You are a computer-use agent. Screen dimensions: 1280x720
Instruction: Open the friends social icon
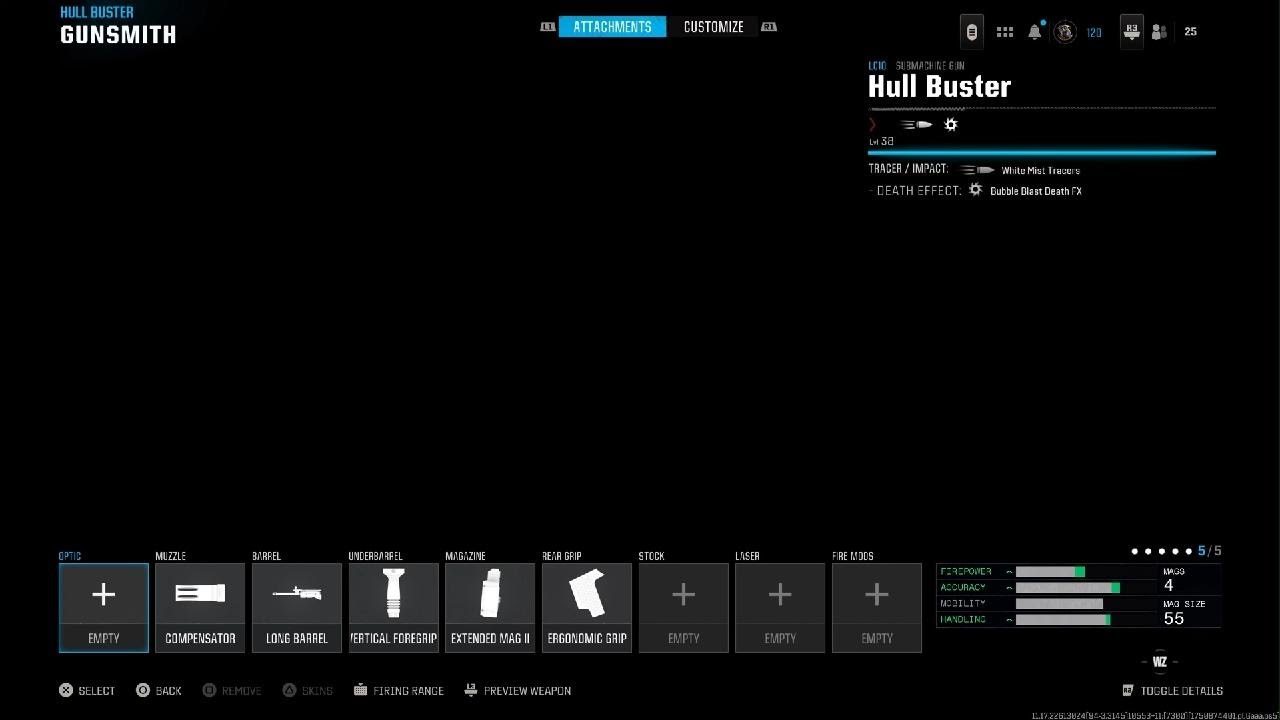(x=1159, y=32)
